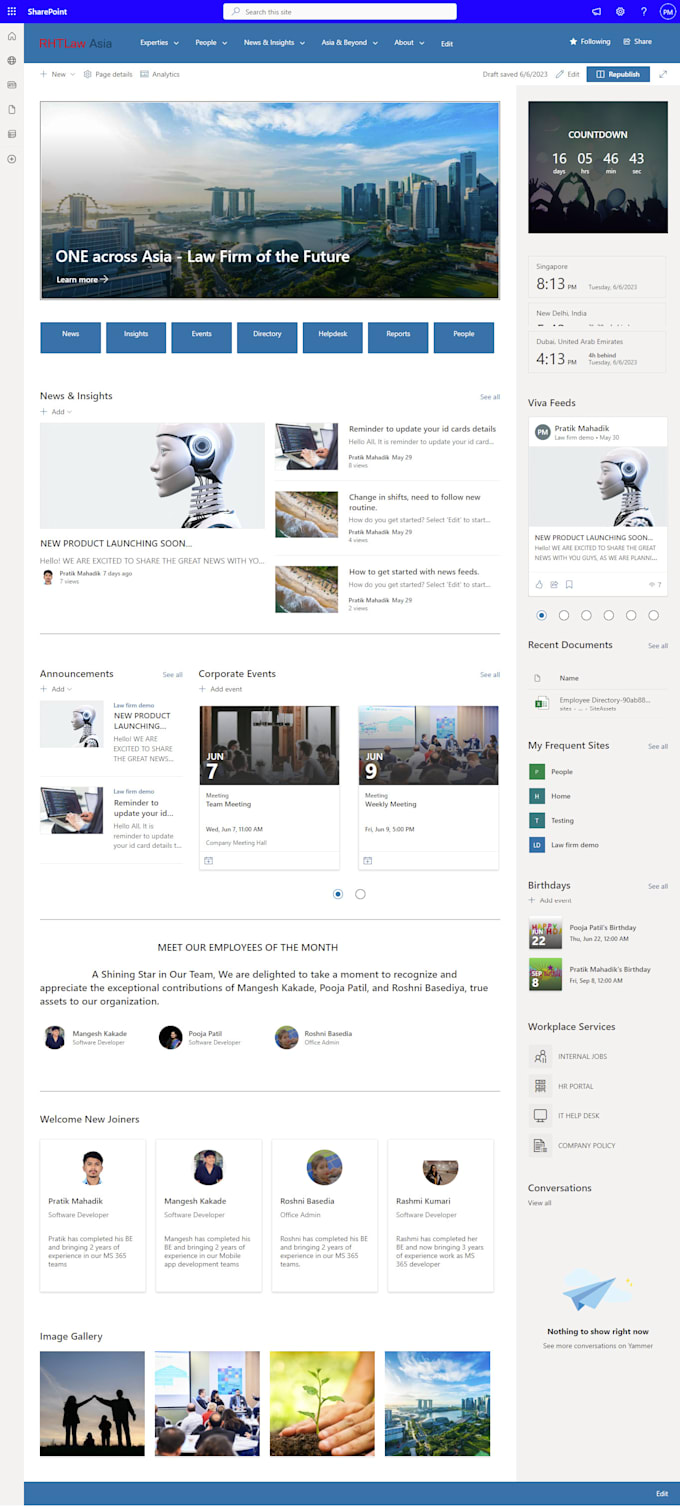This screenshot has height=1509, width=680.
Task: Open the globe My sites icon in left bar
Action: coord(12,61)
